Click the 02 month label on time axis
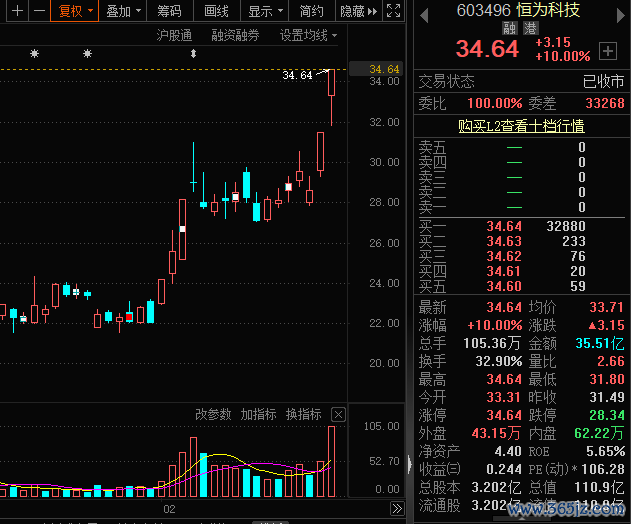Screen dimensions: 631x524 (x=169, y=509)
